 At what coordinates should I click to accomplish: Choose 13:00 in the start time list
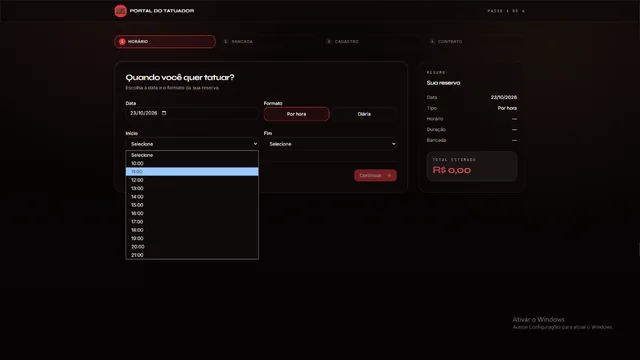tap(192, 189)
